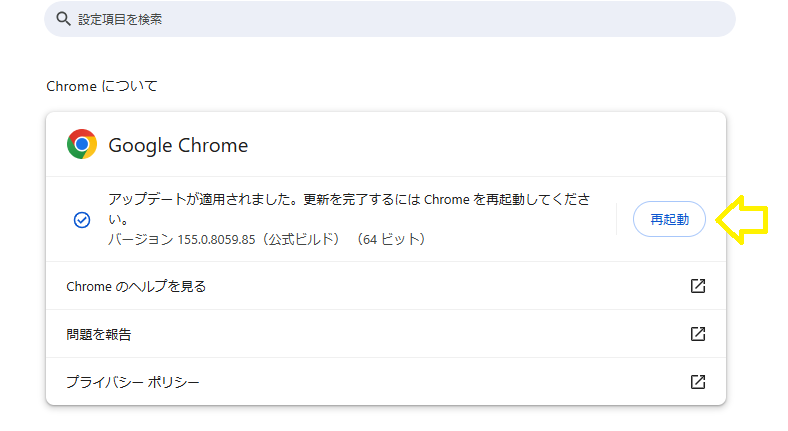Open the 問題を報告 row
This screenshot has height=431, width=788.
[386, 334]
